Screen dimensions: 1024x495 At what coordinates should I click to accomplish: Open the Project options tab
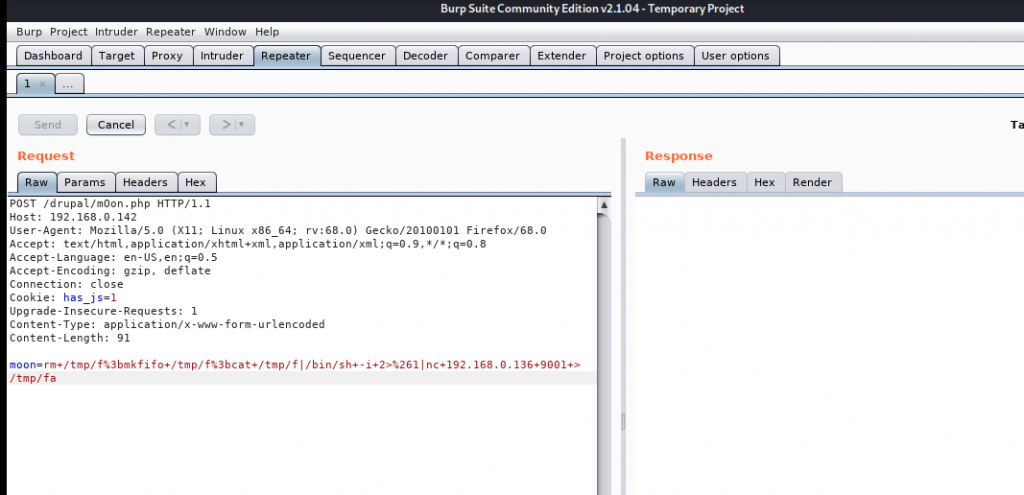[644, 56]
